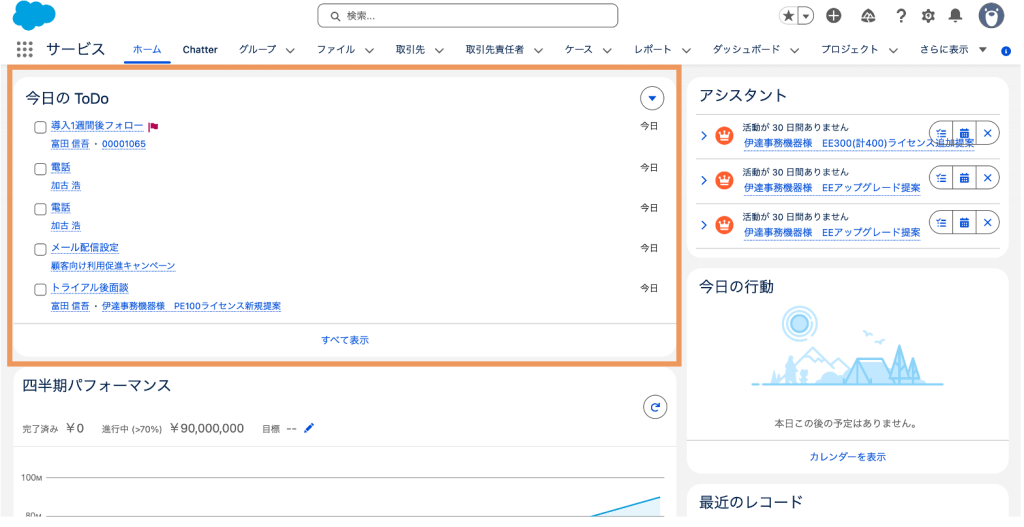
Task: Open the Help question mark icon
Action: point(900,15)
